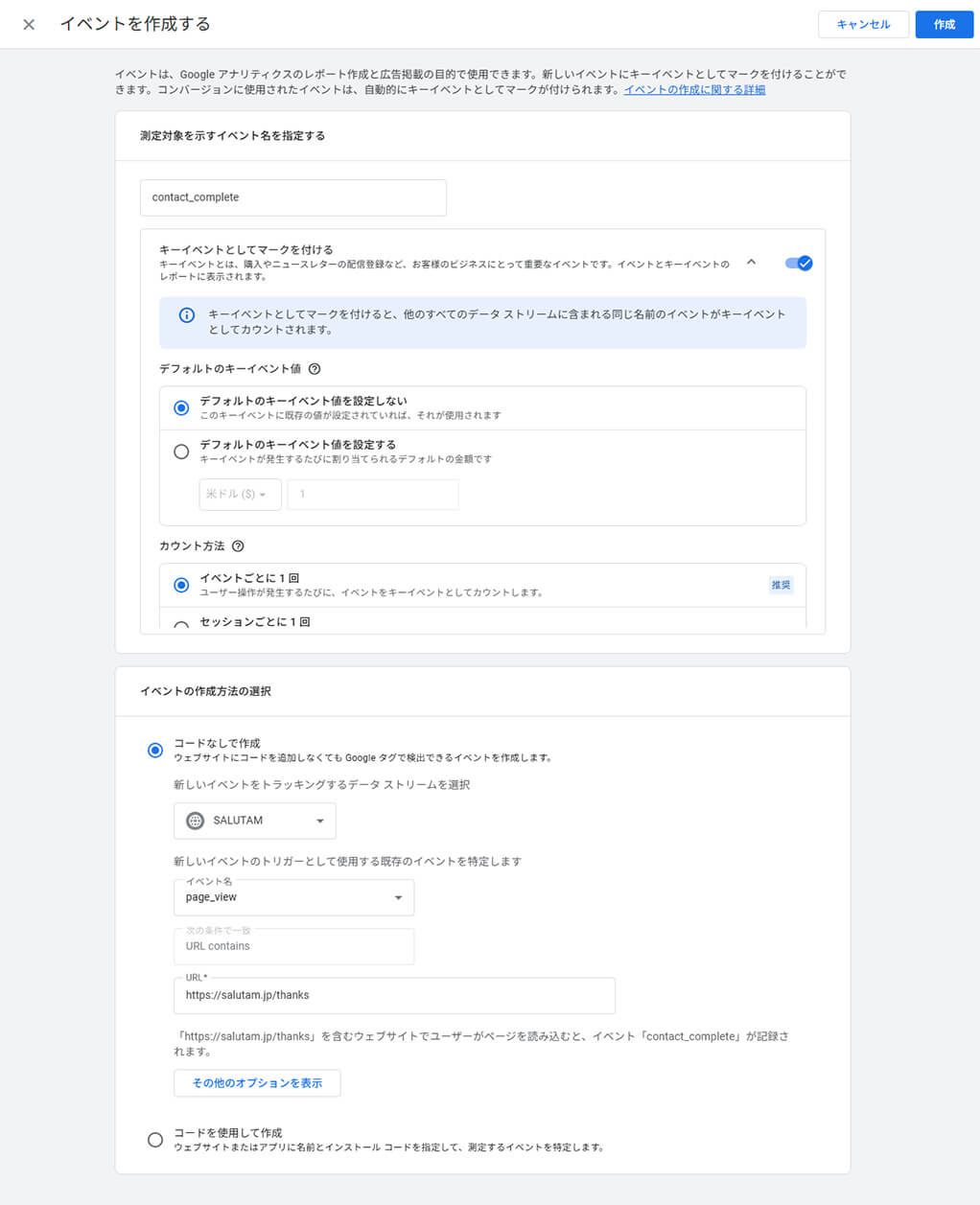Click the キャンセル button

863,25
